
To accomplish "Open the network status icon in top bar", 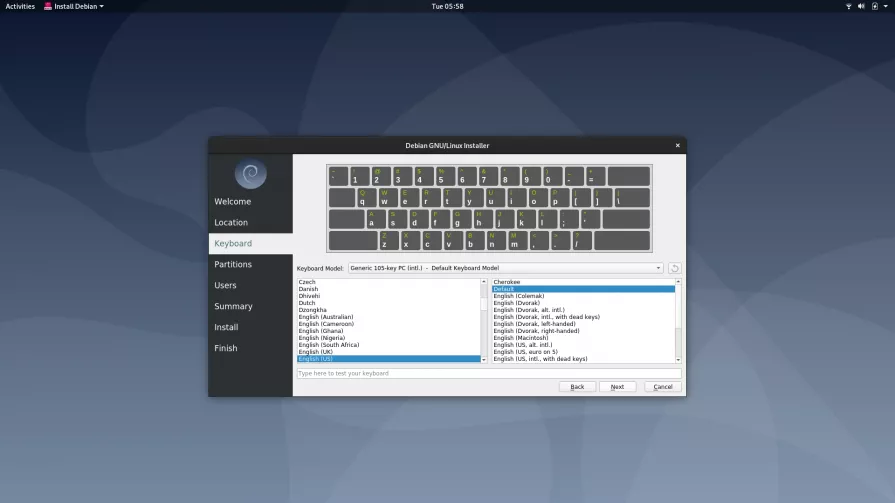I will 848,6.
